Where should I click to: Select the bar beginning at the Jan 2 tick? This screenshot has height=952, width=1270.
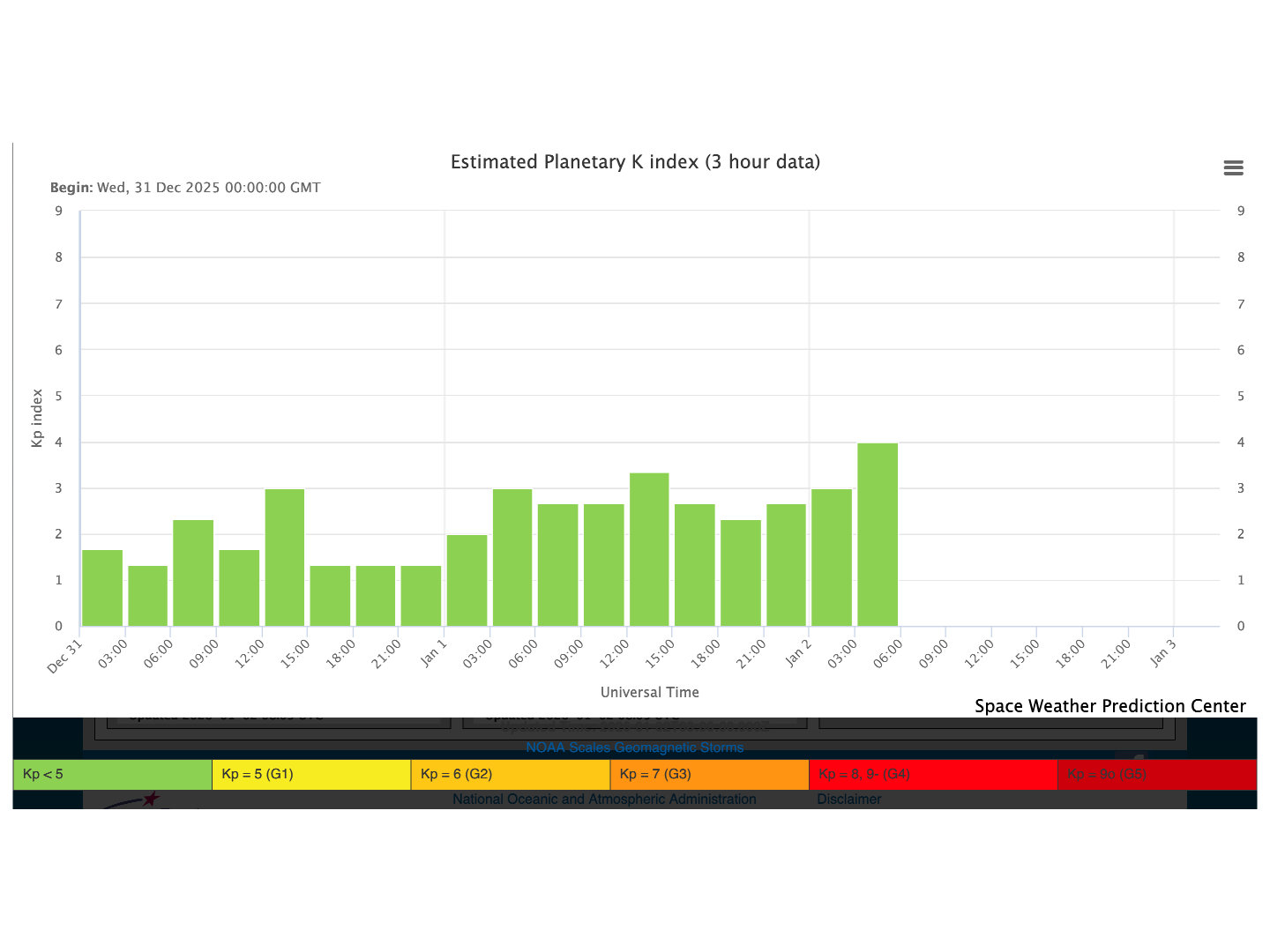pyautogui.click(x=832, y=557)
